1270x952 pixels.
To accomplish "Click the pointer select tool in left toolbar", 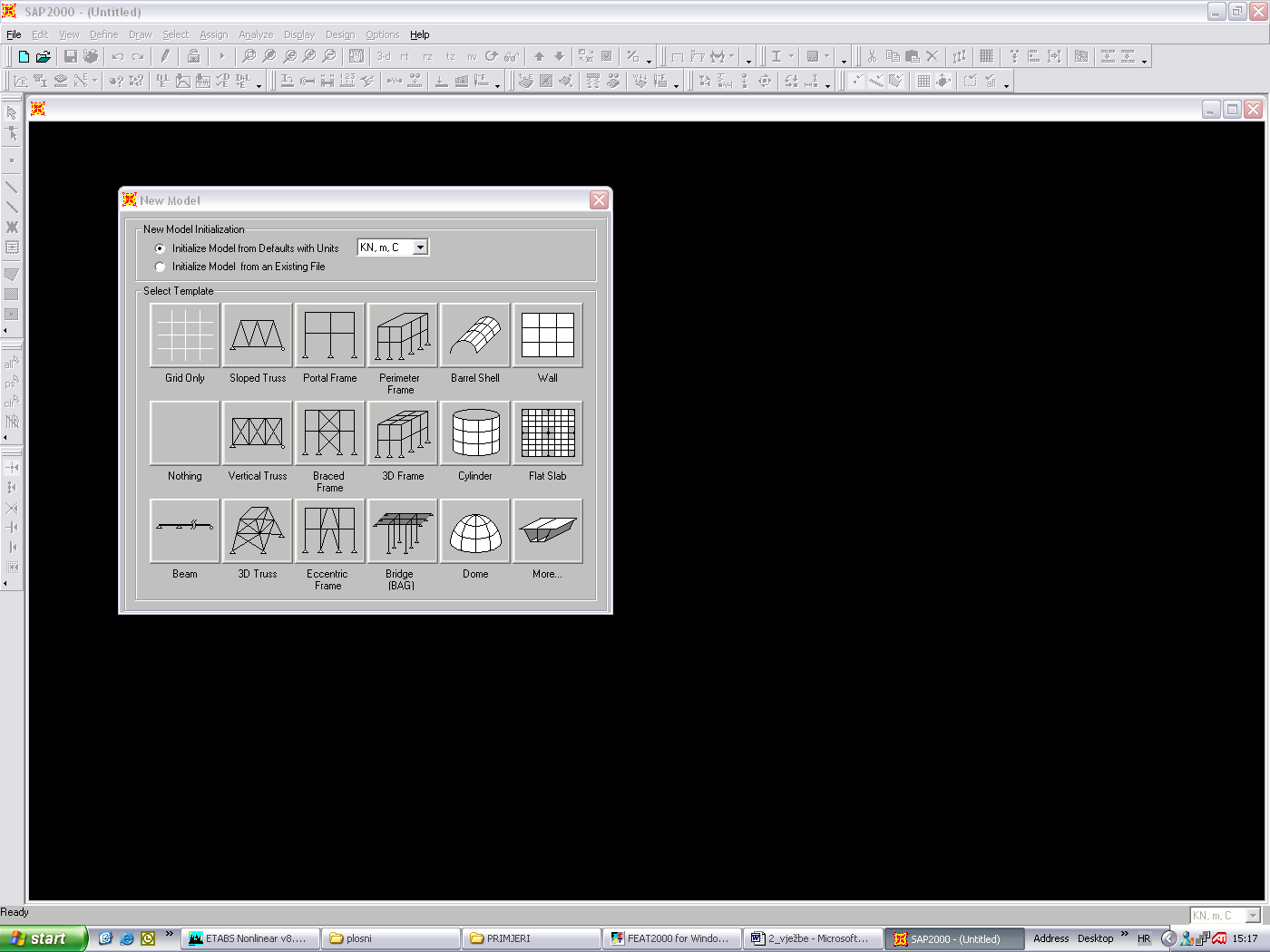I will click(x=12, y=113).
